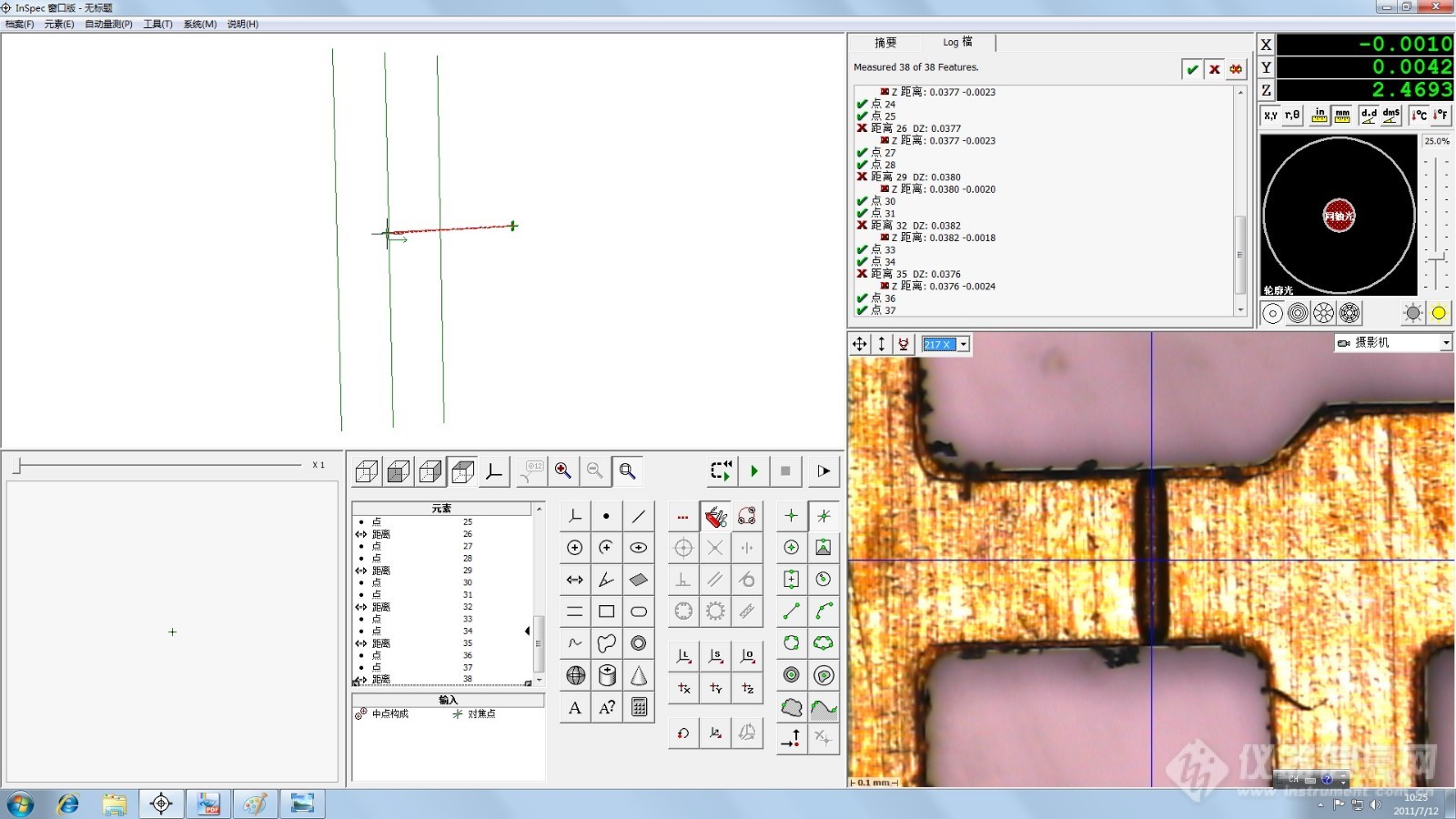Click the zoom in magnifier
The width and height of the screenshot is (1456, 819).
(x=563, y=470)
